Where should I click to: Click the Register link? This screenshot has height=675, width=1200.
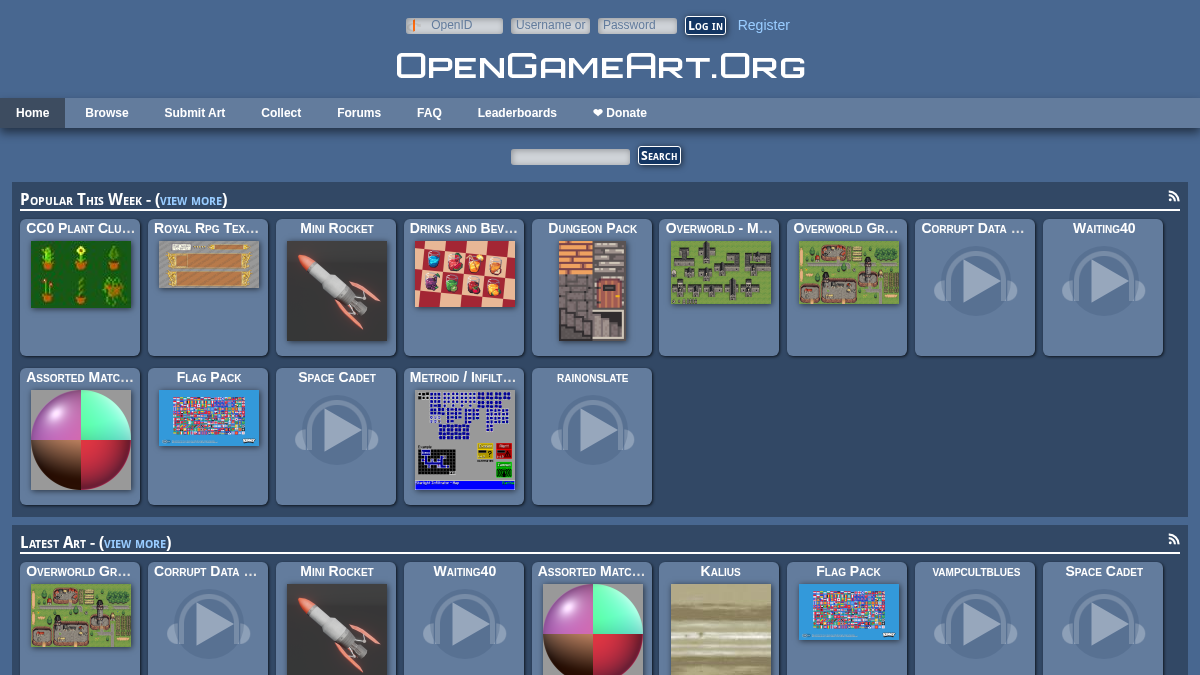(x=764, y=25)
